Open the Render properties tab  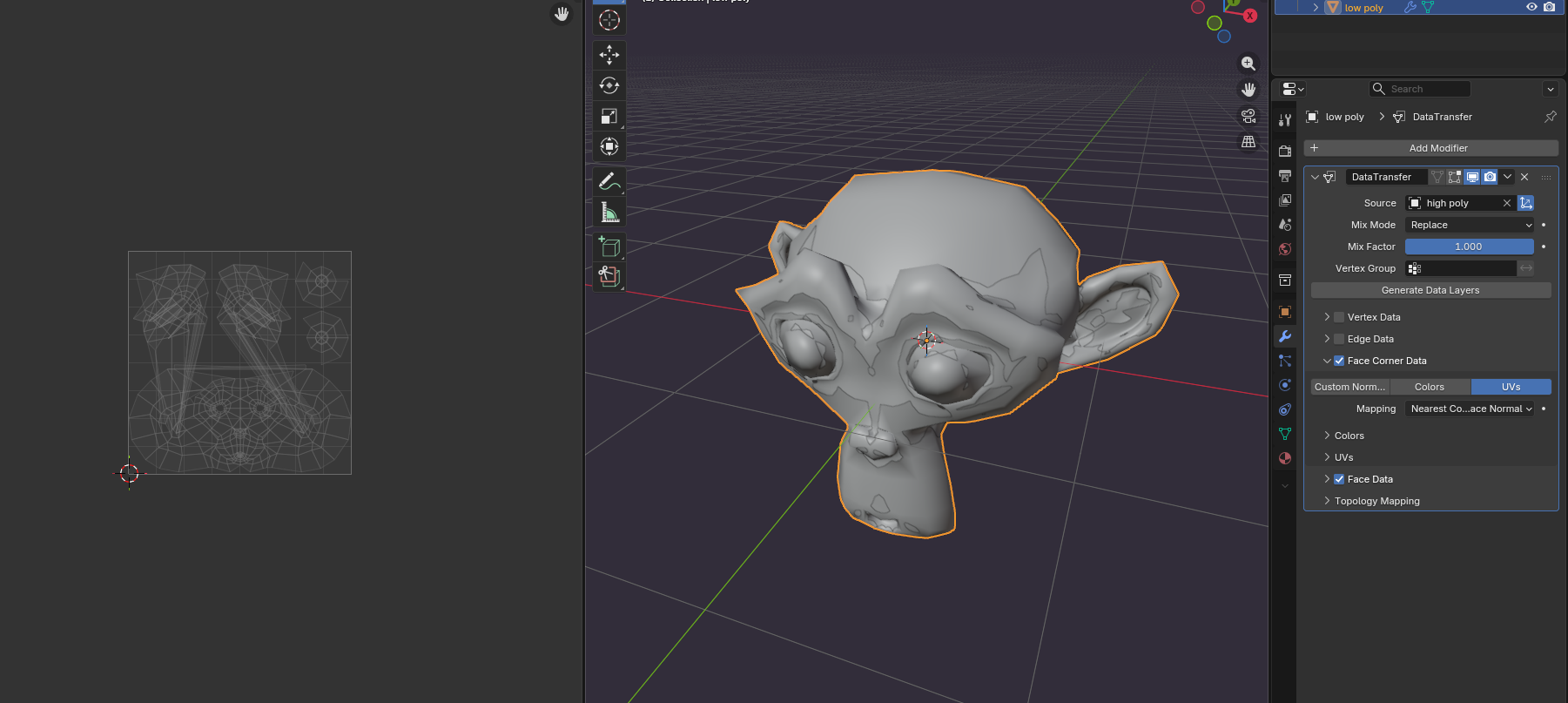pyautogui.click(x=1285, y=151)
